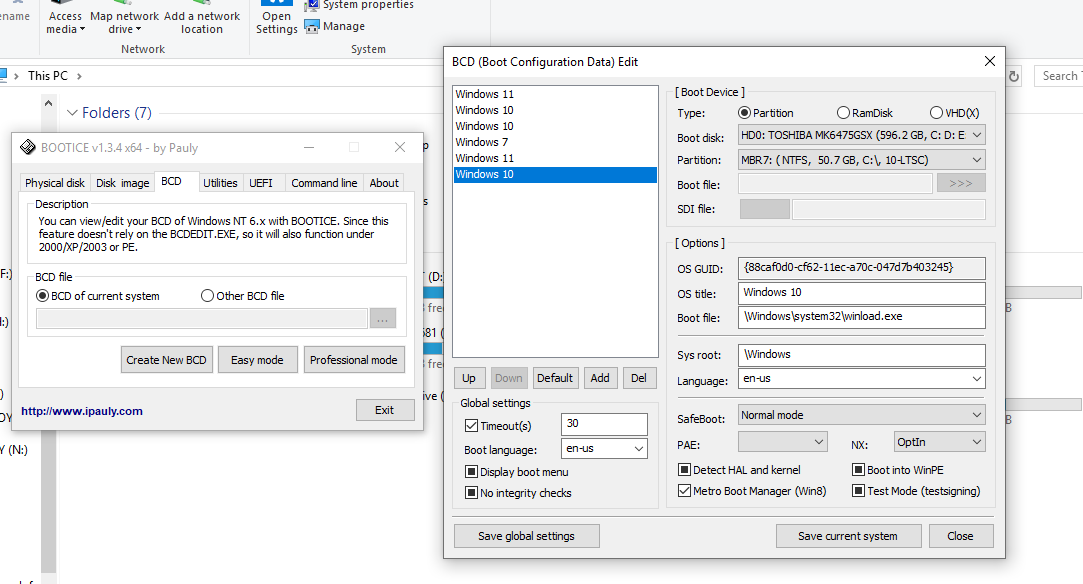
Task: Click the BOOTICE app icon in title bar
Action: [28, 147]
